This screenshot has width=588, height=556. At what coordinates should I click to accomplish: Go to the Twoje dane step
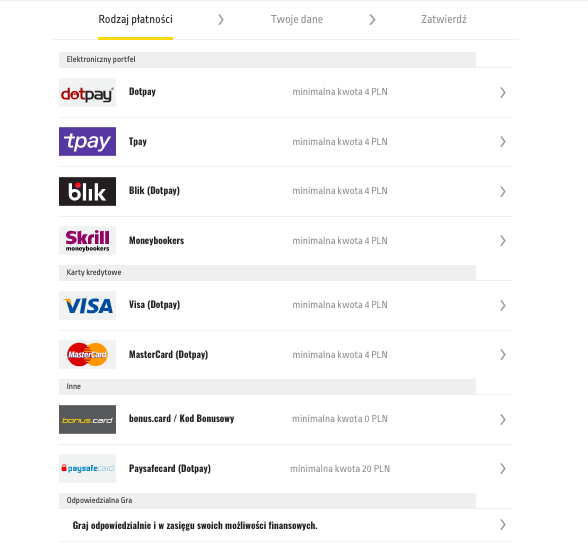coord(297,19)
